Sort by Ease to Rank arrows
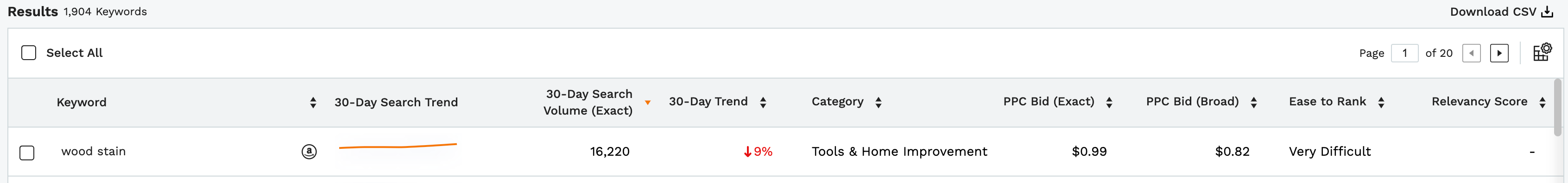 coord(1381,103)
